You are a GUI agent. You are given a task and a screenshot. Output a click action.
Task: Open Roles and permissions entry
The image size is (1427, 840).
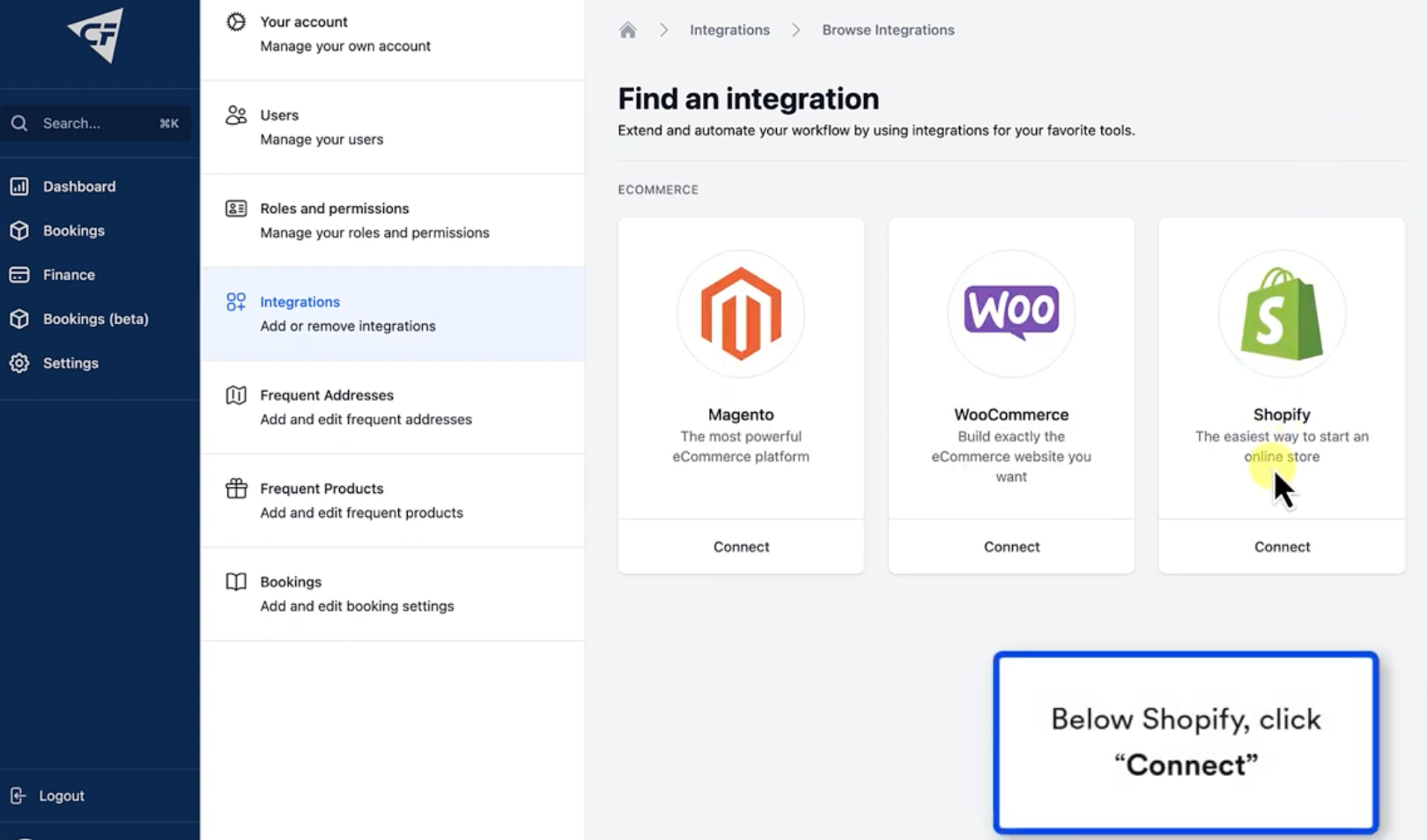[x=393, y=220]
